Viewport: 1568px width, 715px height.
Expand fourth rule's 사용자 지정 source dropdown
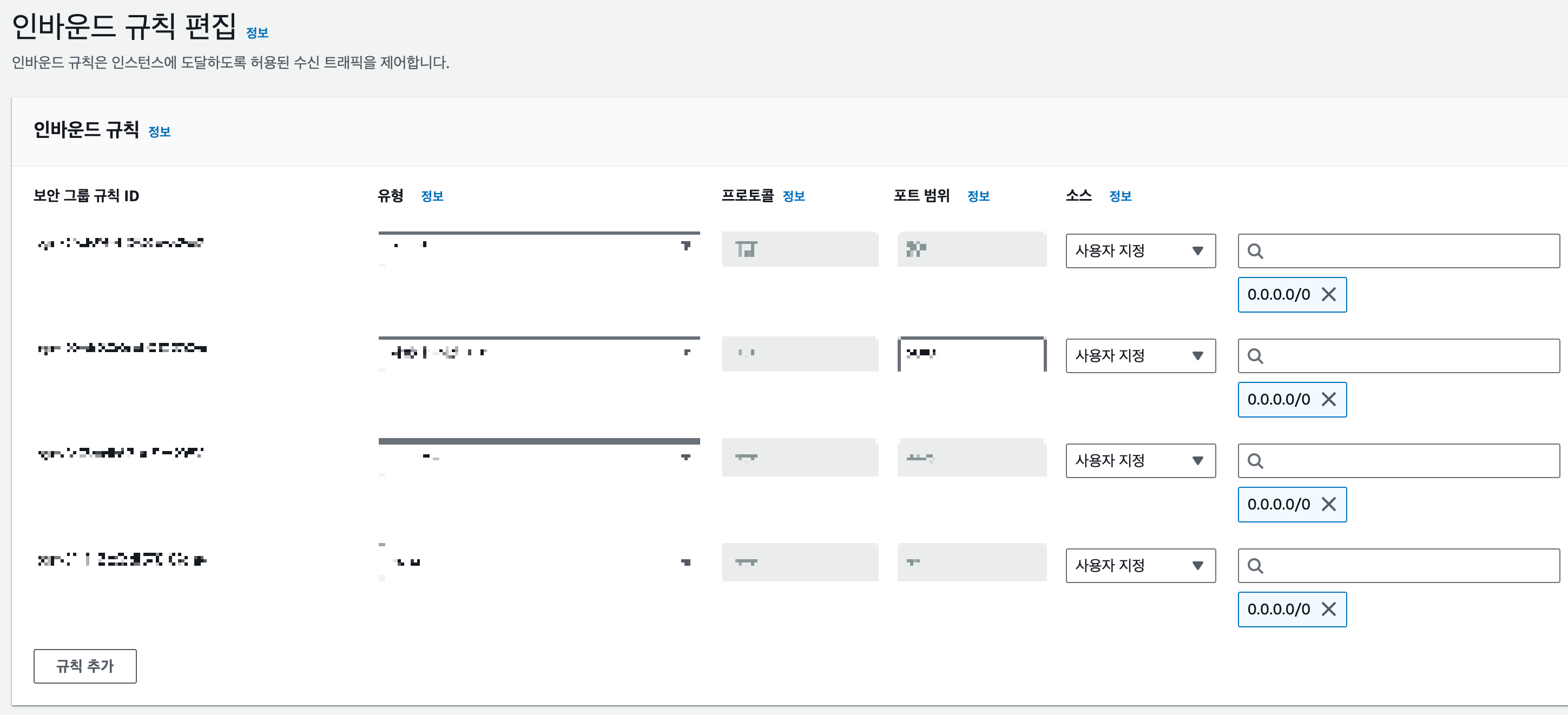1140,565
